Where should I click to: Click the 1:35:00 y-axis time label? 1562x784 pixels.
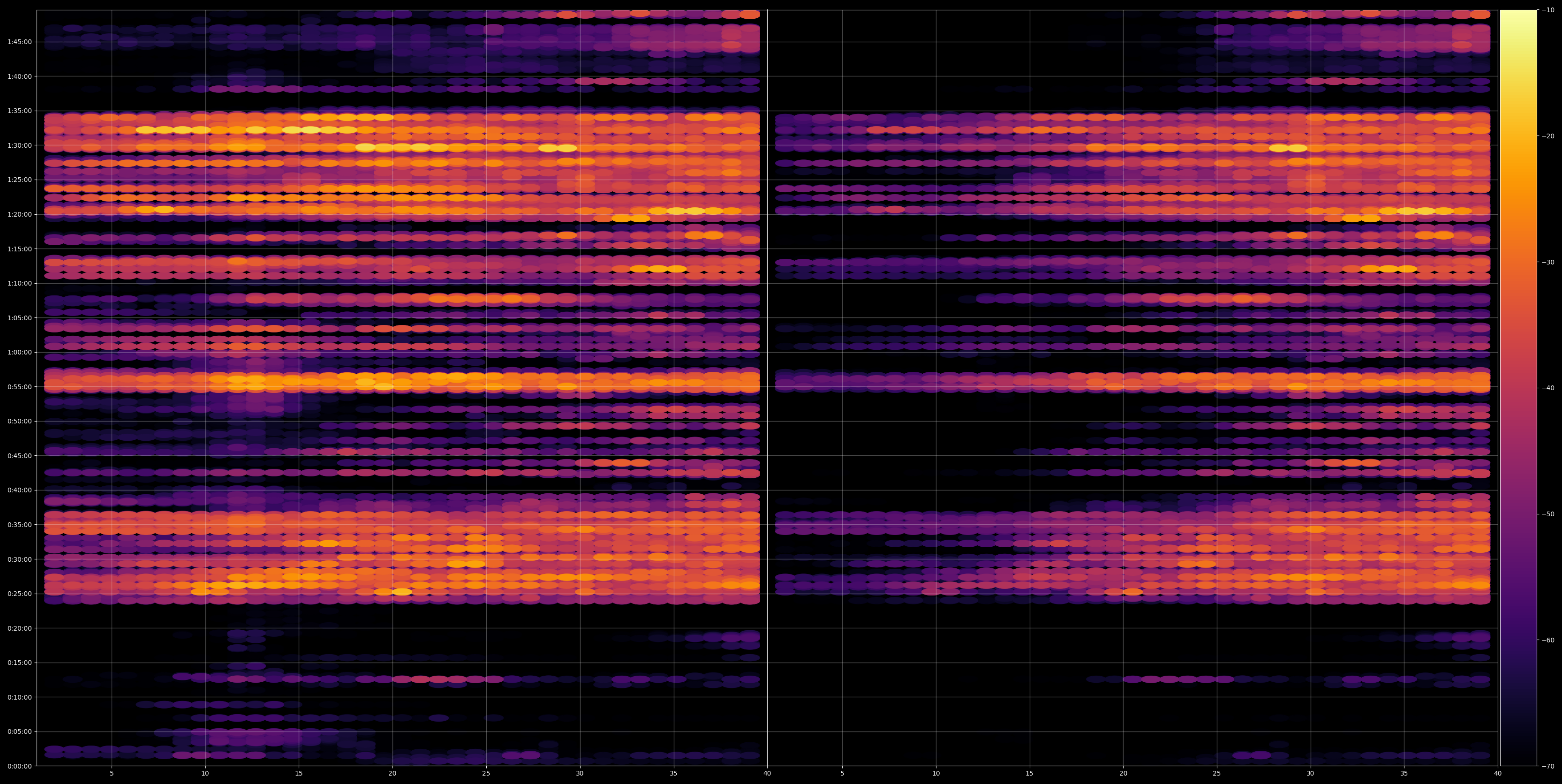19,111
